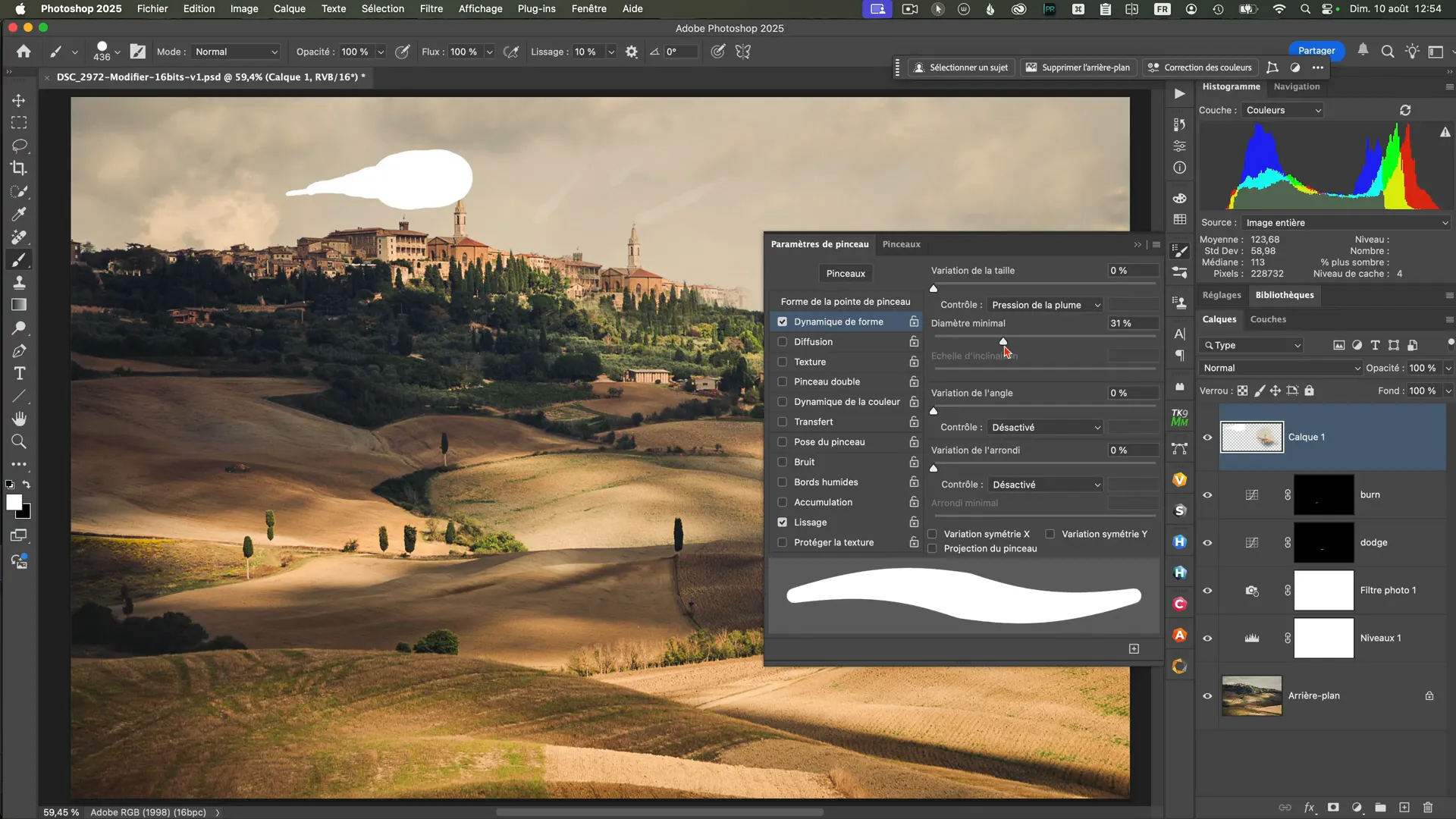Click the Home icon in options bar
Viewport: 1456px width, 819px height.
[x=24, y=52]
